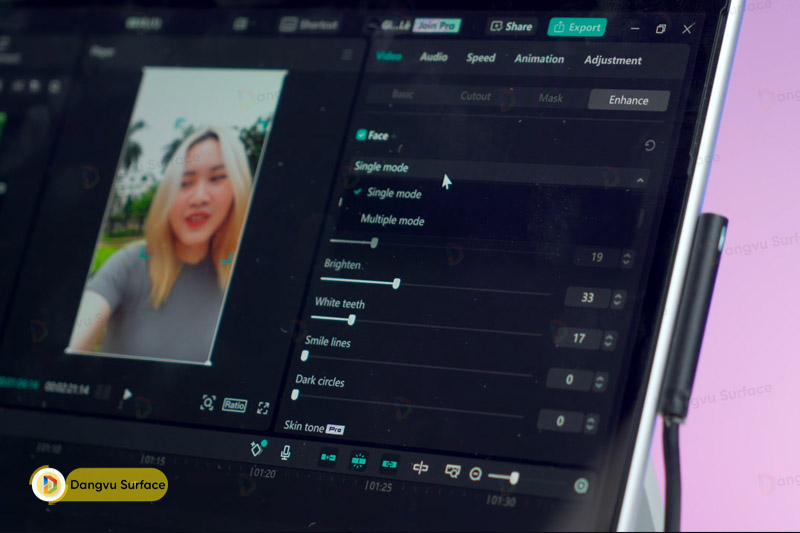Click the Pro badge next to Skin tone
The height and width of the screenshot is (533, 800).
[335, 429]
